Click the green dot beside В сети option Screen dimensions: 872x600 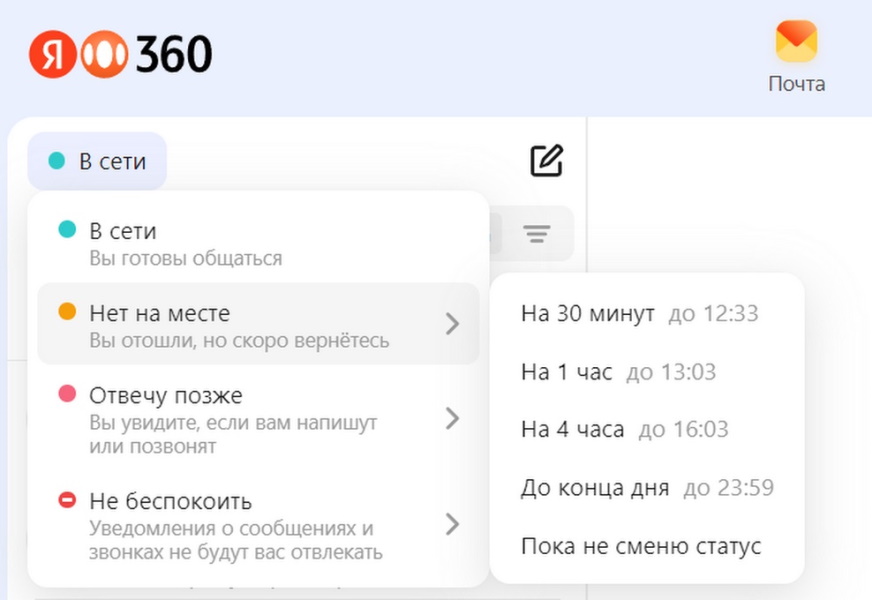tap(67, 230)
